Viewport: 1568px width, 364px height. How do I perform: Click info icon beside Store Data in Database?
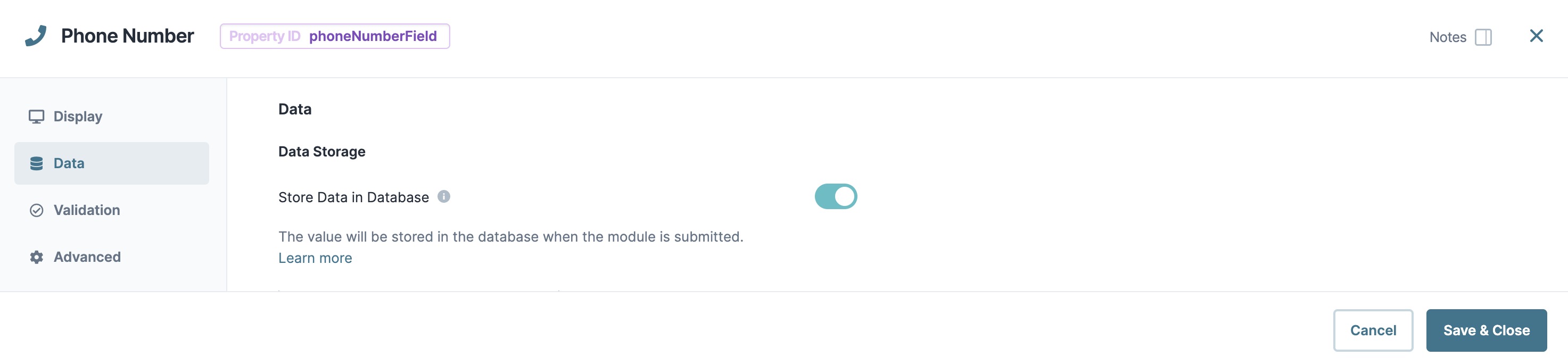click(x=444, y=196)
